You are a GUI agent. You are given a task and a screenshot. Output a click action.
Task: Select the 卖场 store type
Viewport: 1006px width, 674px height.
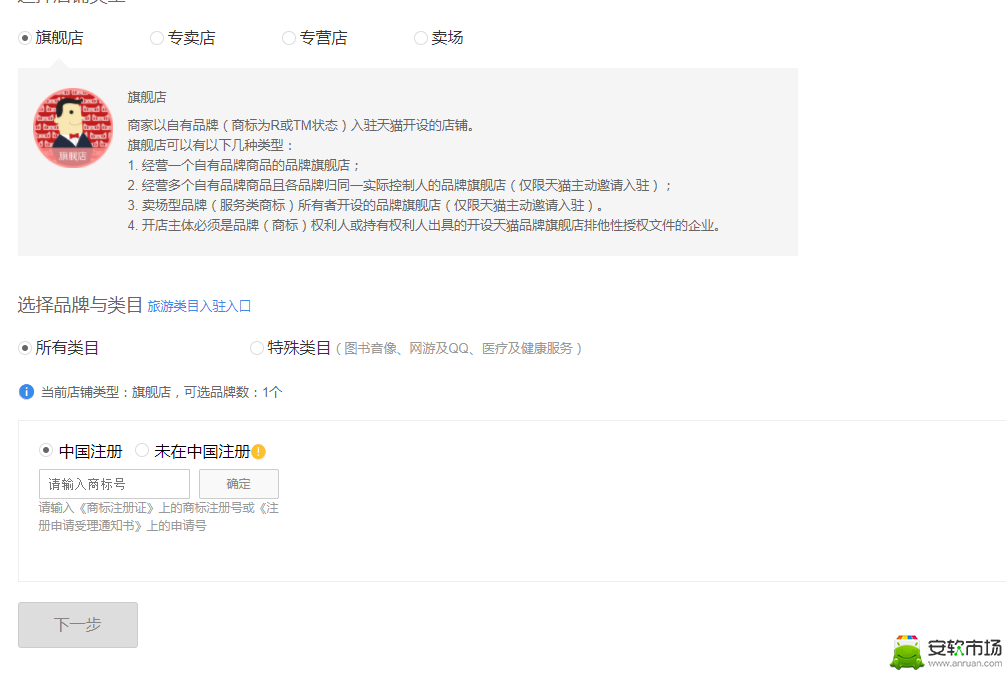click(x=421, y=38)
